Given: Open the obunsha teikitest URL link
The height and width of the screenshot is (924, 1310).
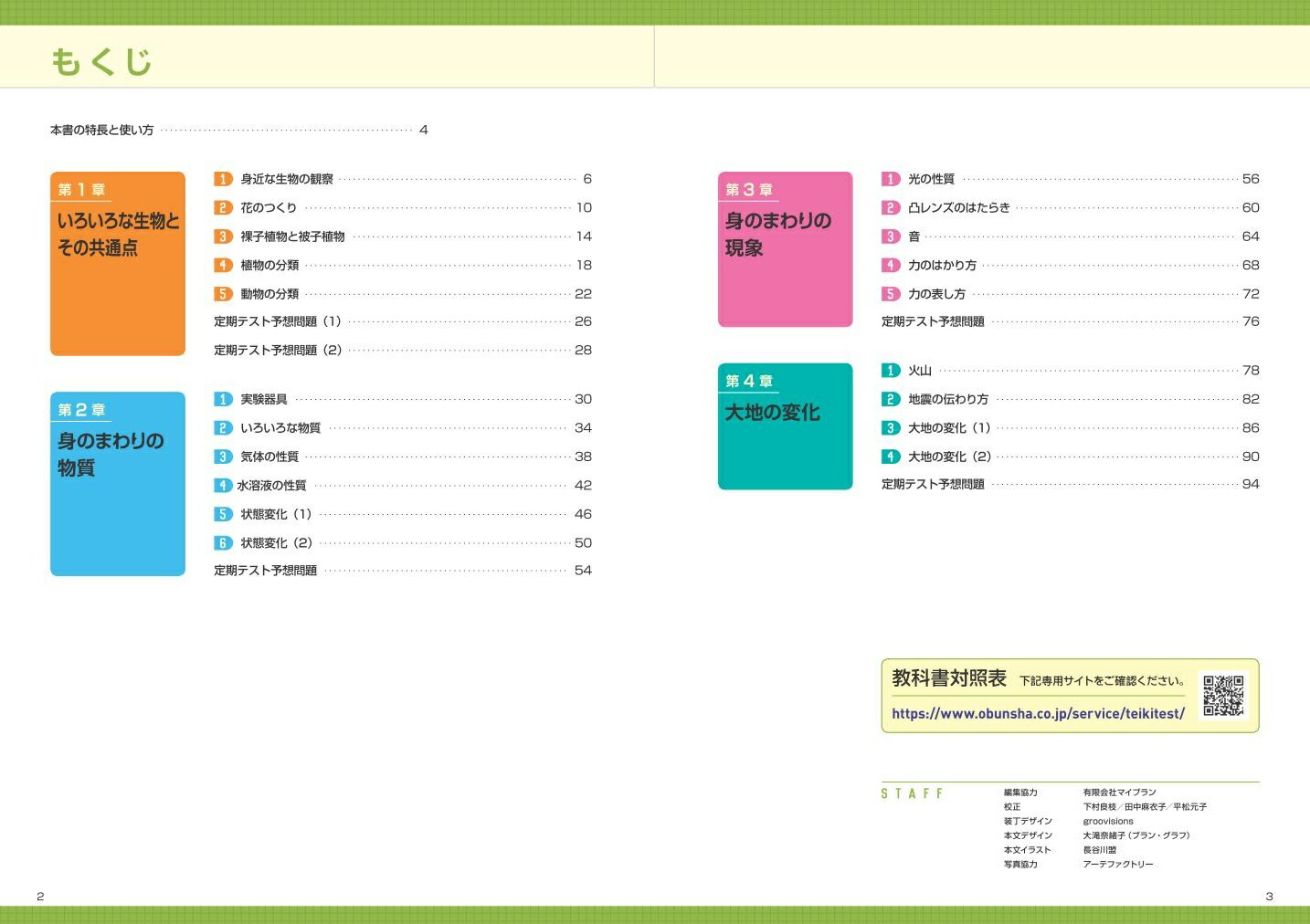Looking at the screenshot, I should (1038, 714).
